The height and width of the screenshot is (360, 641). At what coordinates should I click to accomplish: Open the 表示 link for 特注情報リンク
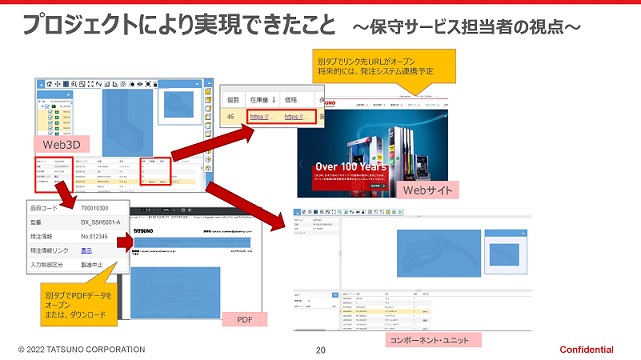[86, 250]
